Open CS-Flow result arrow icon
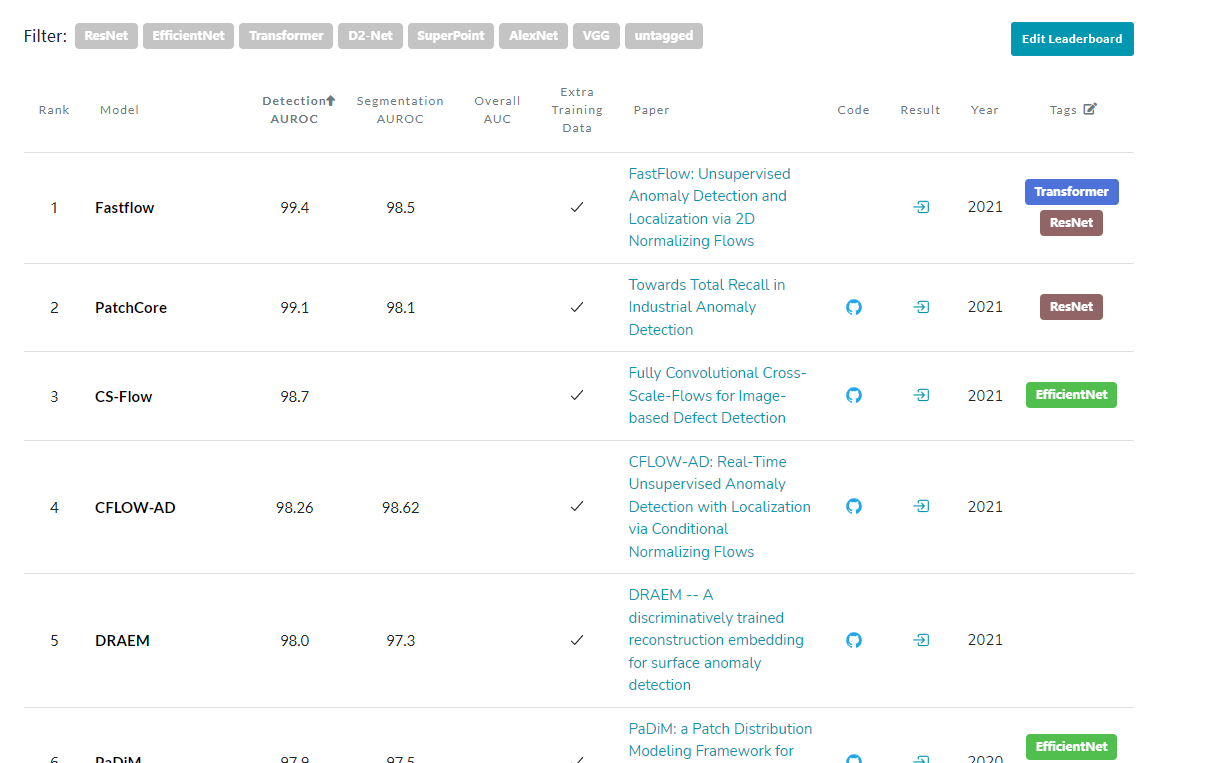 pos(921,395)
